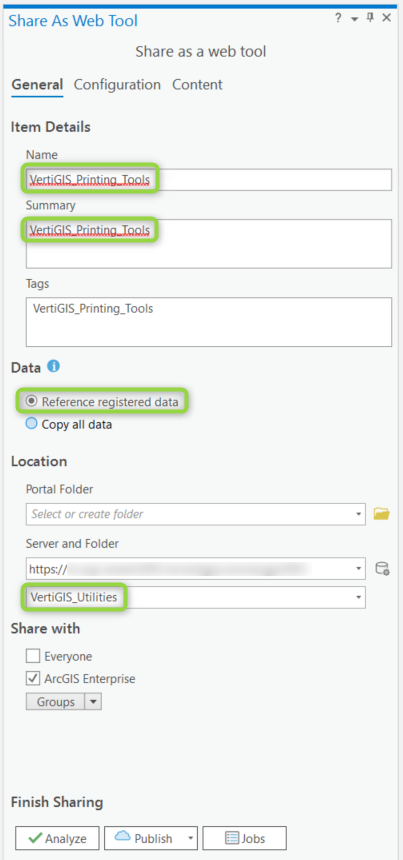Expand the Publish button options arrow
This screenshot has width=403, height=860.
pyautogui.click(x=190, y=838)
